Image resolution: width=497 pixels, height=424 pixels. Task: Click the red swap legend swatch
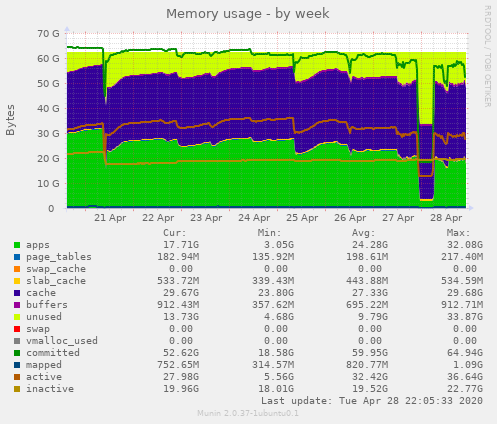pyautogui.click(x=17, y=329)
